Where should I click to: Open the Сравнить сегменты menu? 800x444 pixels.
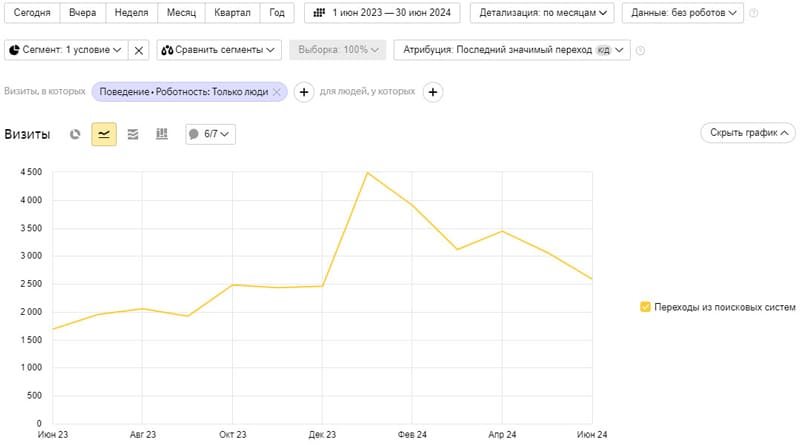pos(219,50)
